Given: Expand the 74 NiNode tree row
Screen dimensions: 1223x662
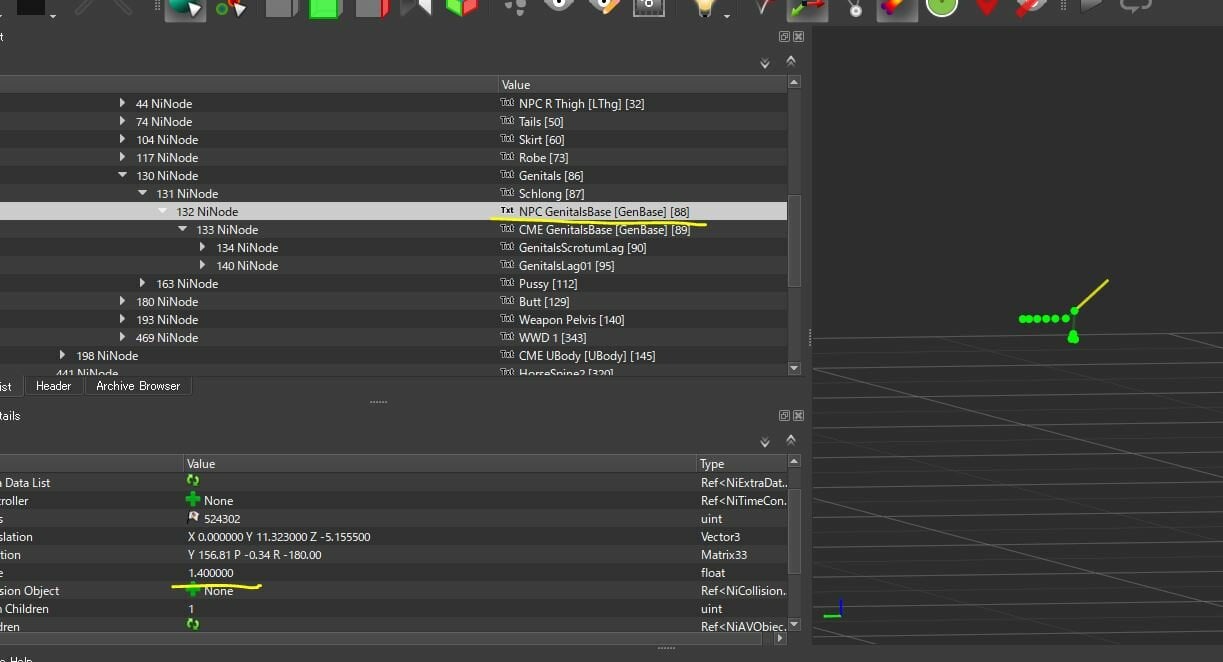Looking at the screenshot, I should pyautogui.click(x=123, y=121).
